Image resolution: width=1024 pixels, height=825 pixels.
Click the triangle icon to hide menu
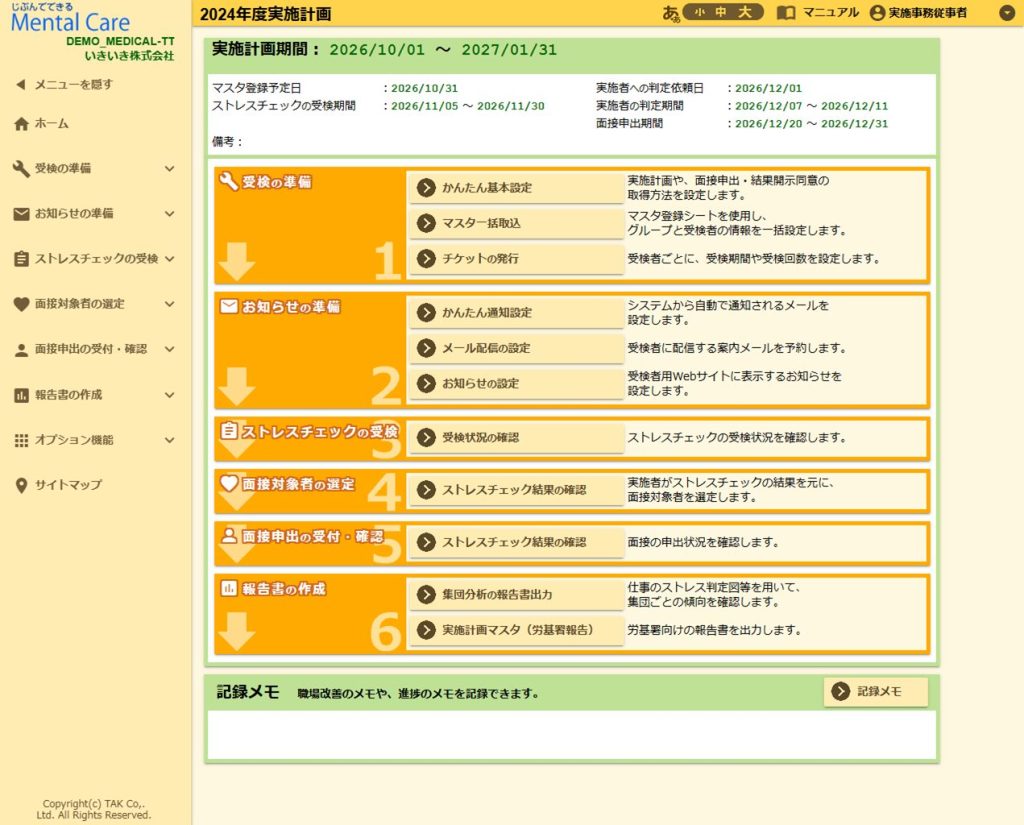pyautogui.click(x=21, y=84)
